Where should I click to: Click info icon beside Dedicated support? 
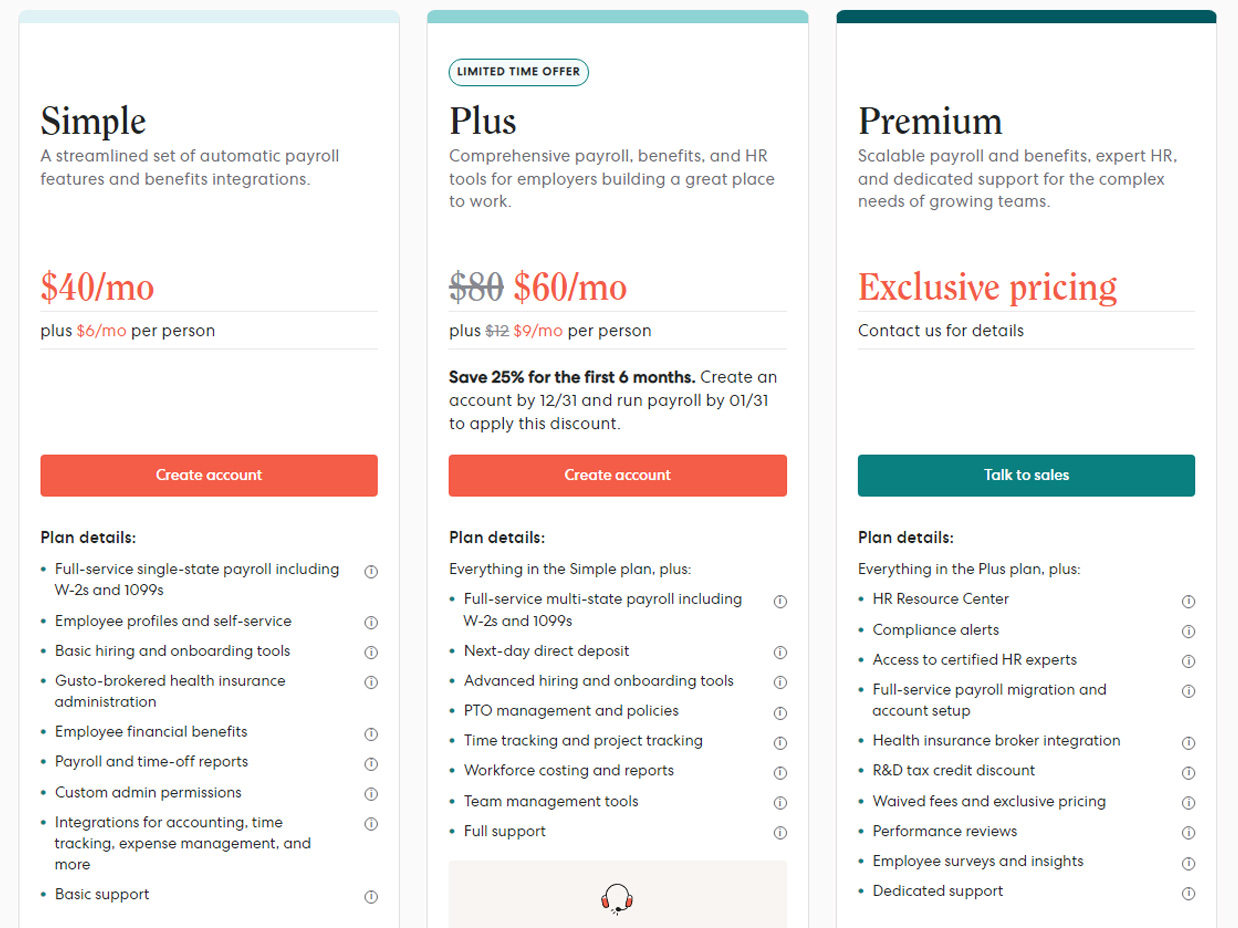click(1188, 893)
